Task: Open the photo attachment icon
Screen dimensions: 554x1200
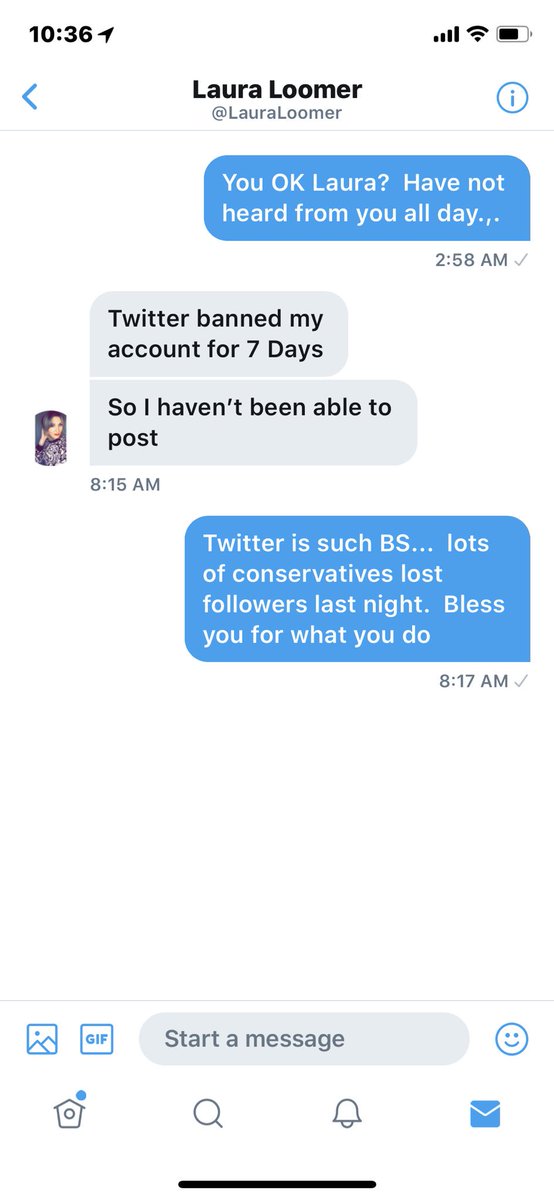Action: pos(42,1039)
